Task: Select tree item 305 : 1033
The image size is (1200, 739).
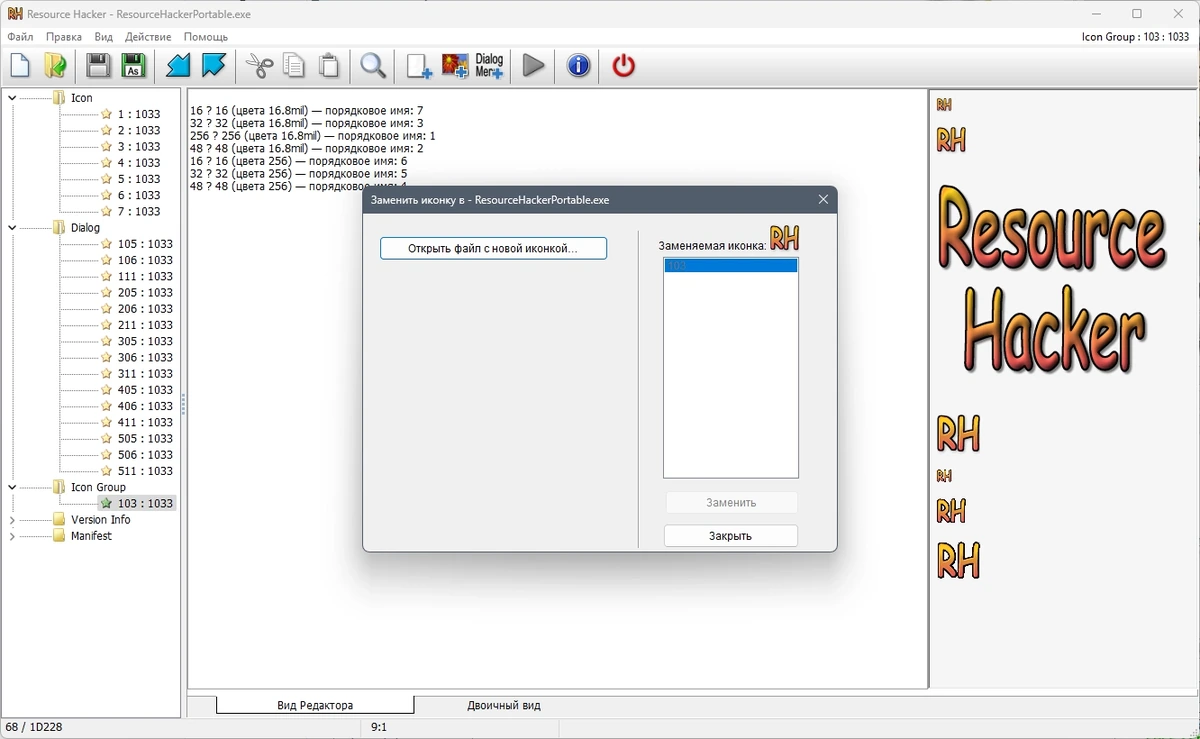Action: click(145, 341)
